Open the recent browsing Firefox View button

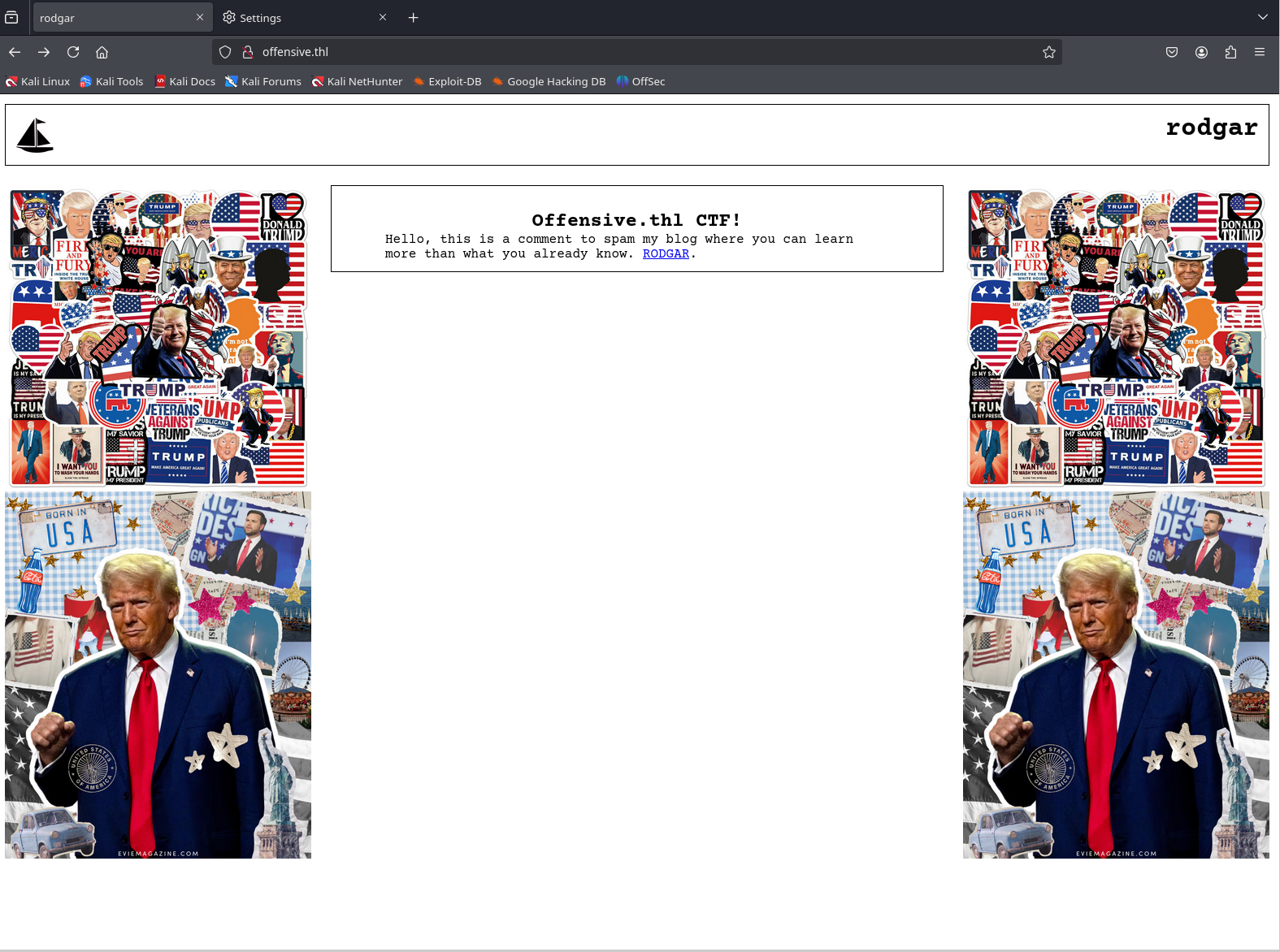click(11, 17)
